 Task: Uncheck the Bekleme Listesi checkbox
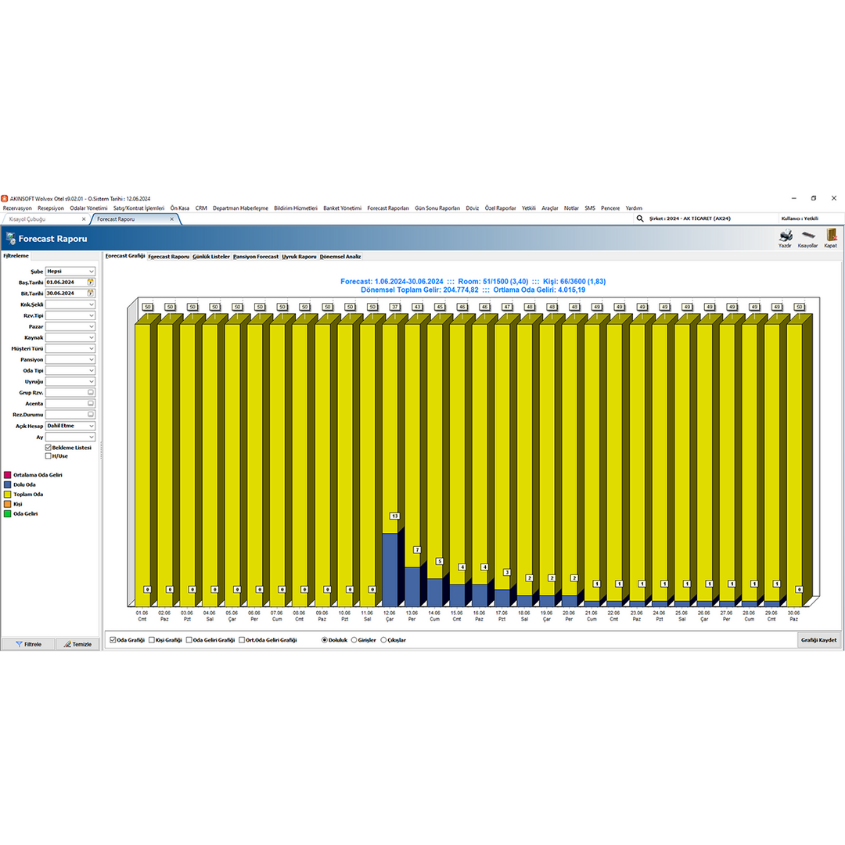tap(49, 447)
